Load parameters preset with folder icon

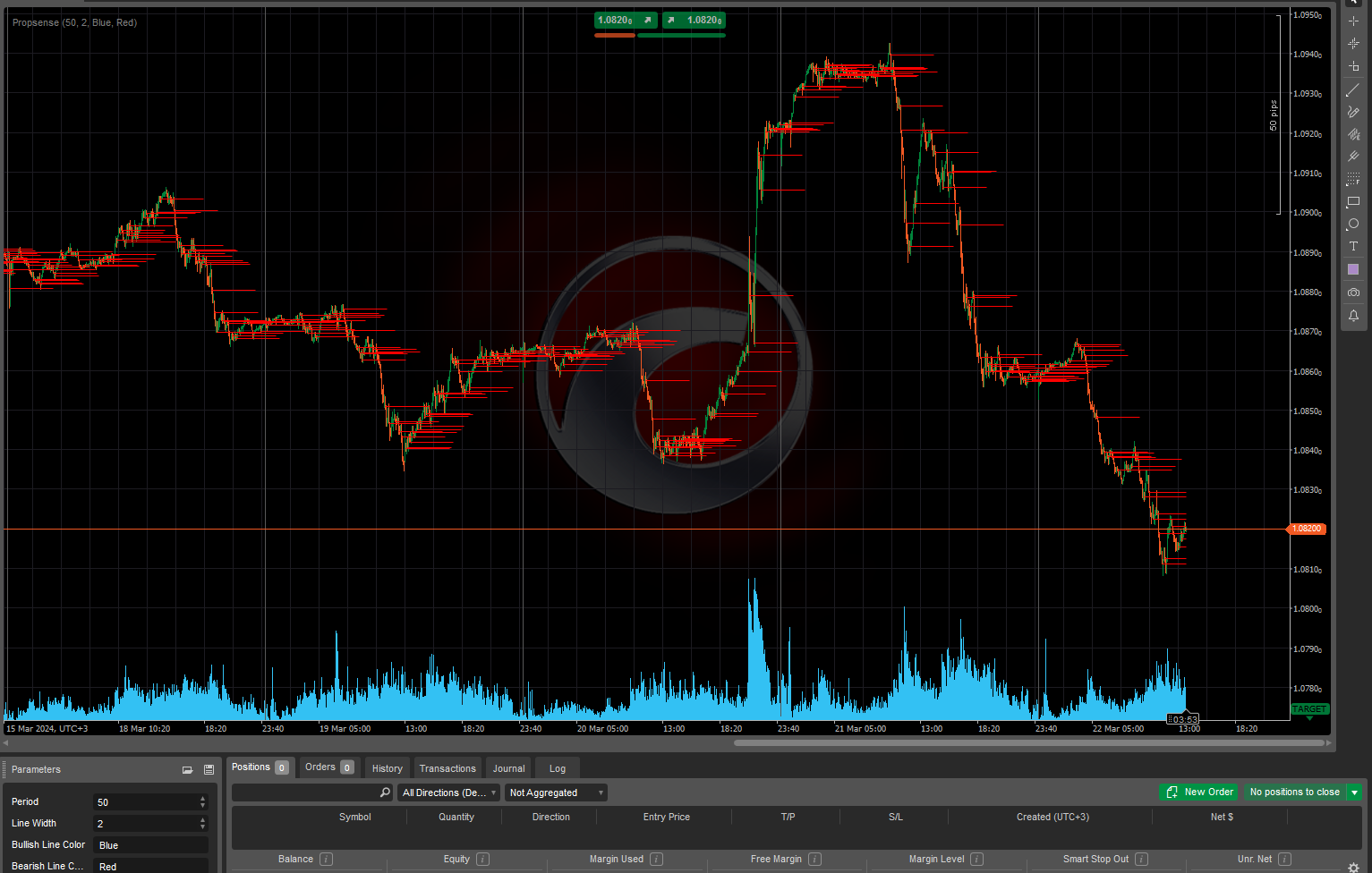tap(187, 769)
